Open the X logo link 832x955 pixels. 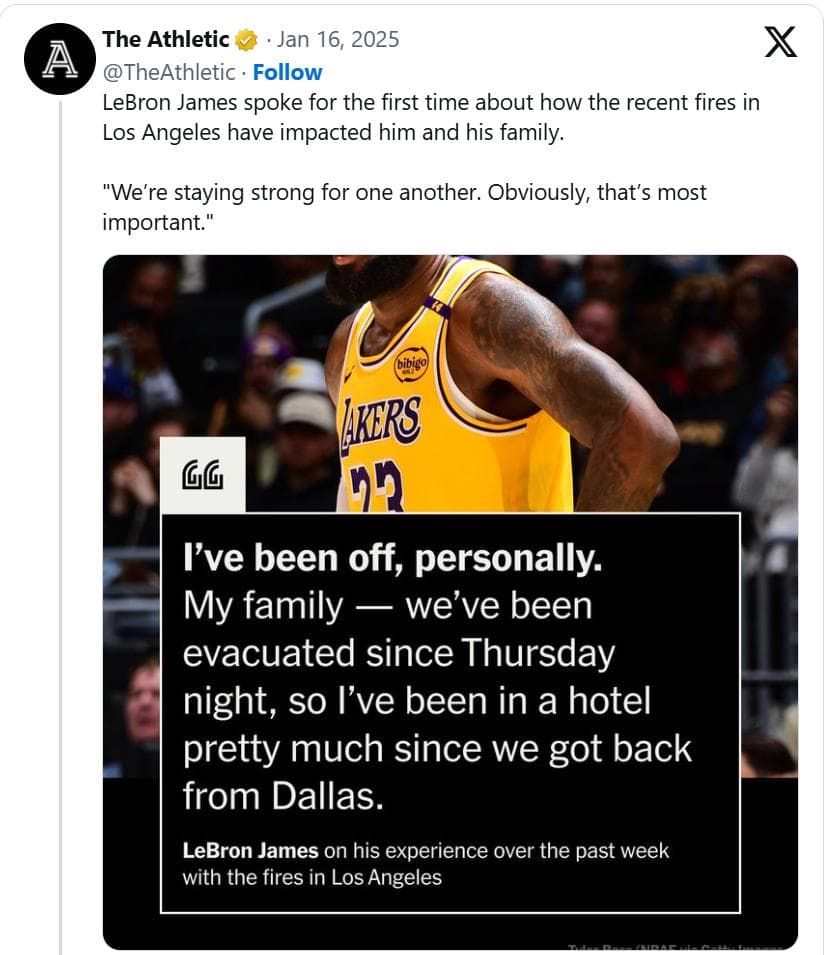pyautogui.click(x=780, y=42)
